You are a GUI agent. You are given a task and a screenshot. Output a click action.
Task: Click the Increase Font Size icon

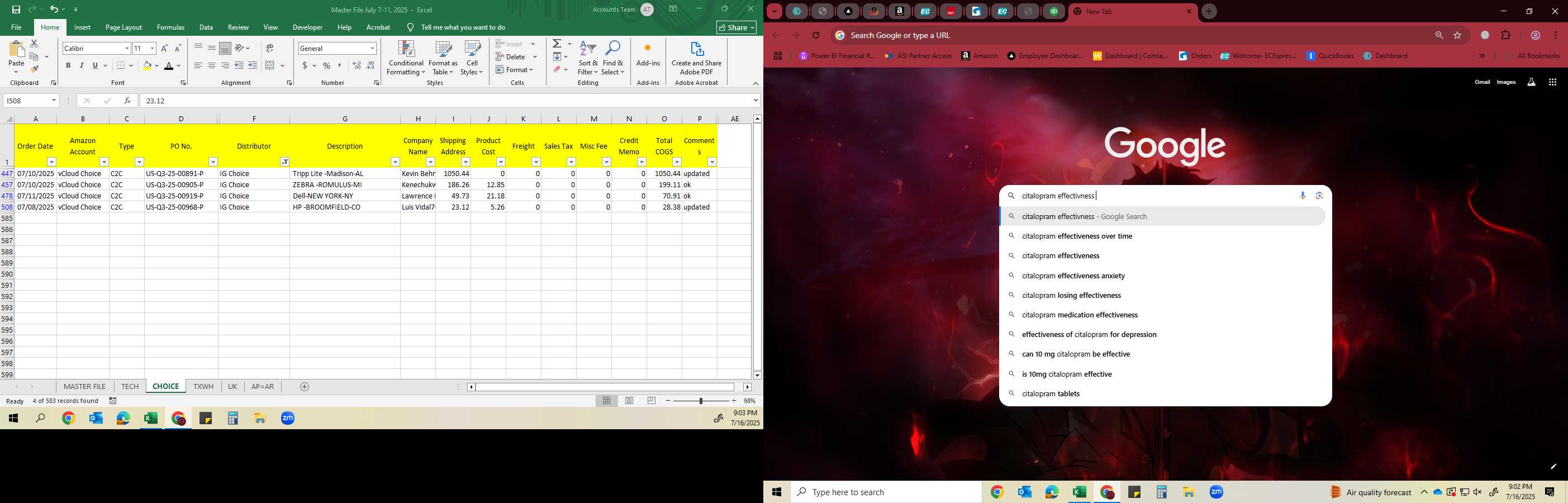(164, 48)
